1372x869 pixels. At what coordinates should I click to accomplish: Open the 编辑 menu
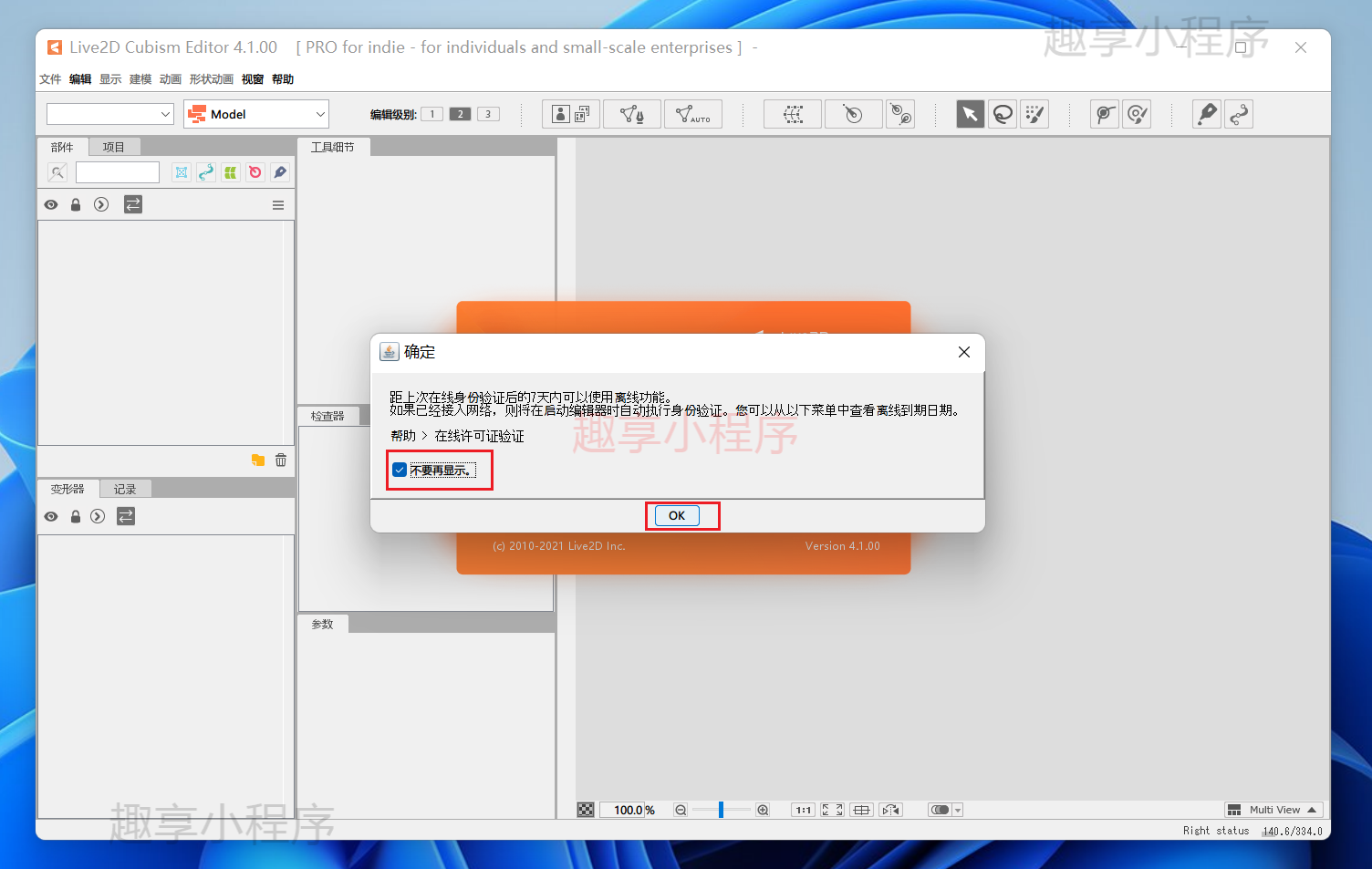pos(80,79)
